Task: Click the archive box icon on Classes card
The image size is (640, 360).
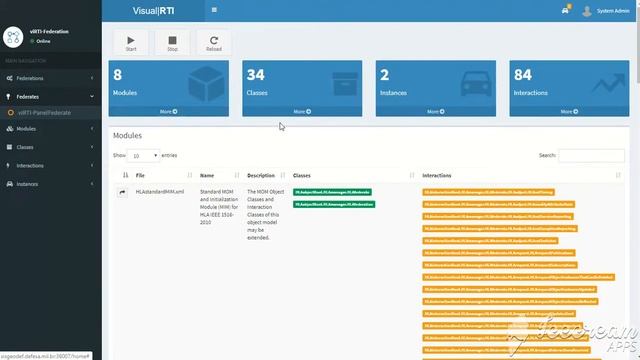Action: coord(345,84)
